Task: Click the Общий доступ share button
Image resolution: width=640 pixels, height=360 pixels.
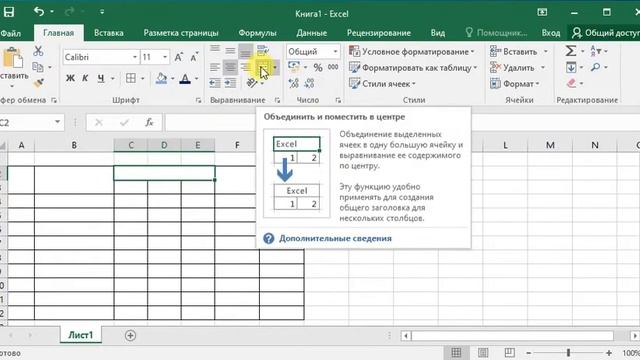Action: [x=605, y=33]
